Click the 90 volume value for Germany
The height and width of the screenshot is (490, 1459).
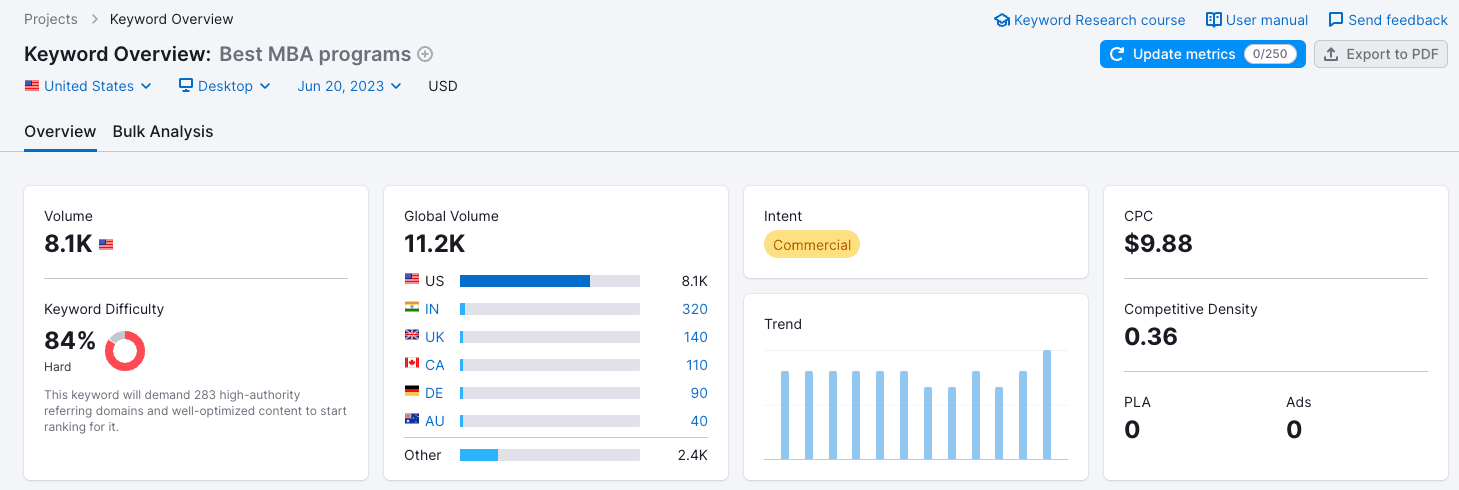699,393
